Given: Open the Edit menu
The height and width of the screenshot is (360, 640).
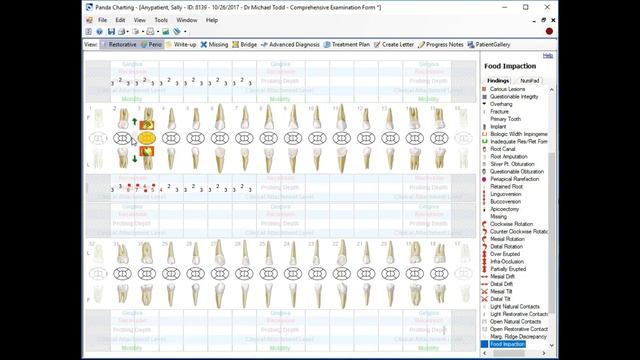Looking at the screenshot, I should 120,20.
